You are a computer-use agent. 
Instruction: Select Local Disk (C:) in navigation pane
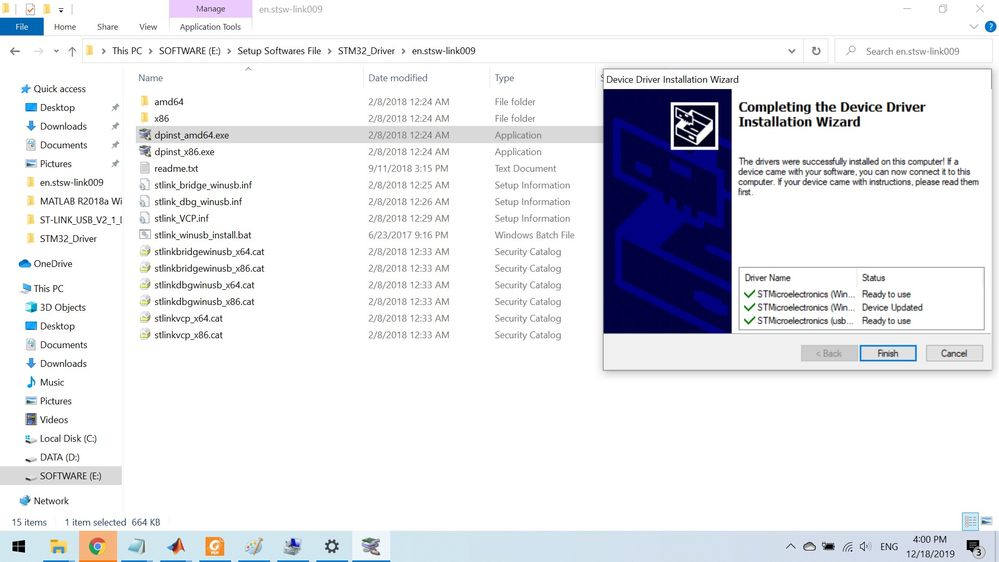pos(68,438)
